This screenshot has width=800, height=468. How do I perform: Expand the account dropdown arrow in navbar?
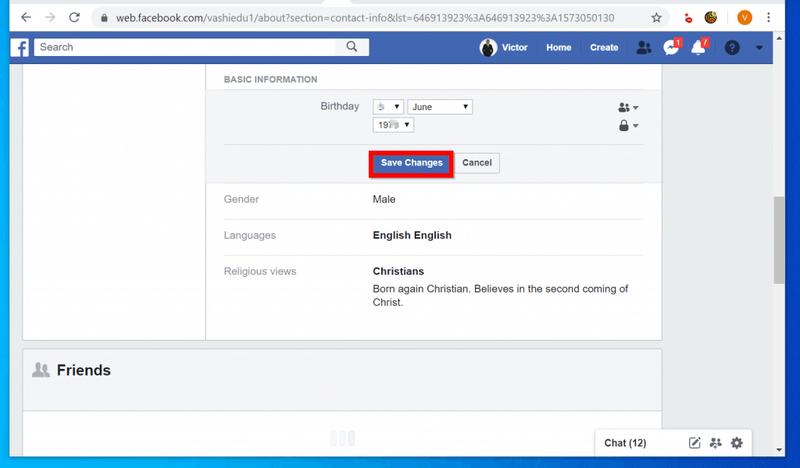pos(759,47)
